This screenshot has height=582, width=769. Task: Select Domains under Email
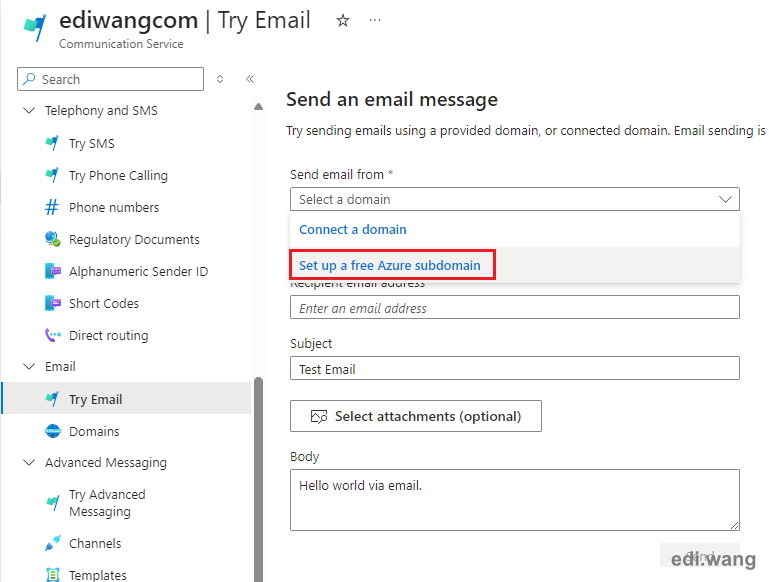click(x=94, y=431)
